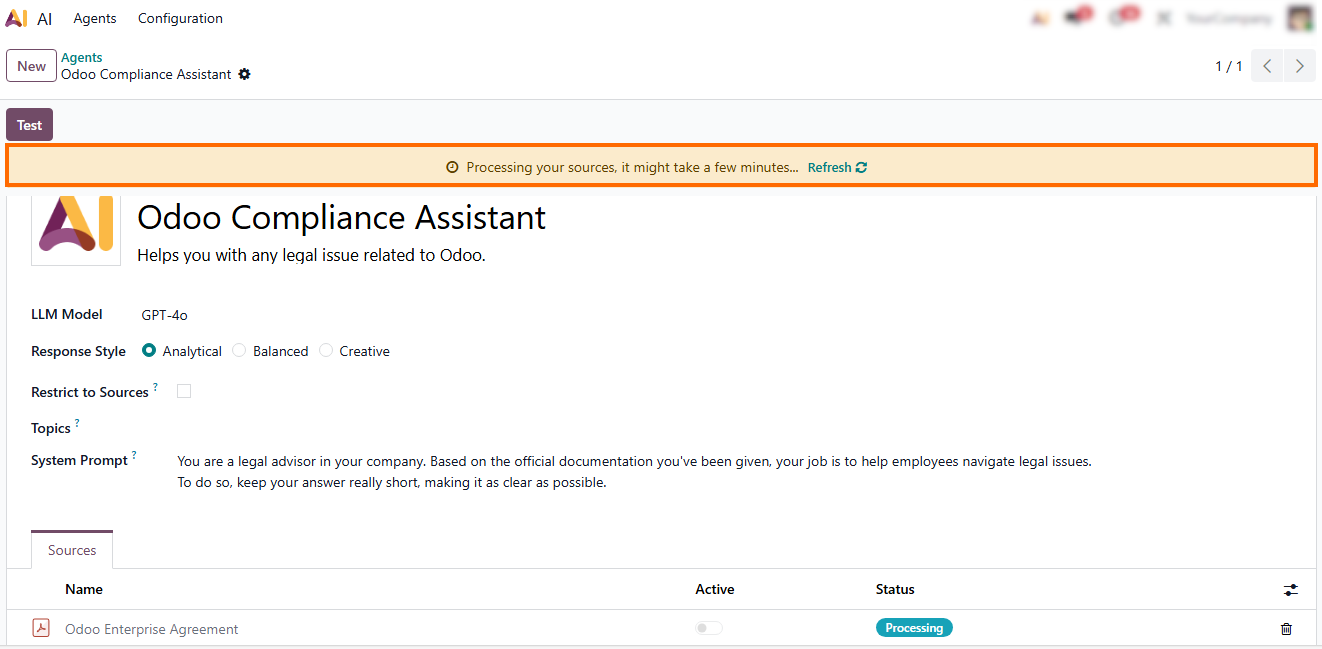Click the Test button

click(29, 125)
